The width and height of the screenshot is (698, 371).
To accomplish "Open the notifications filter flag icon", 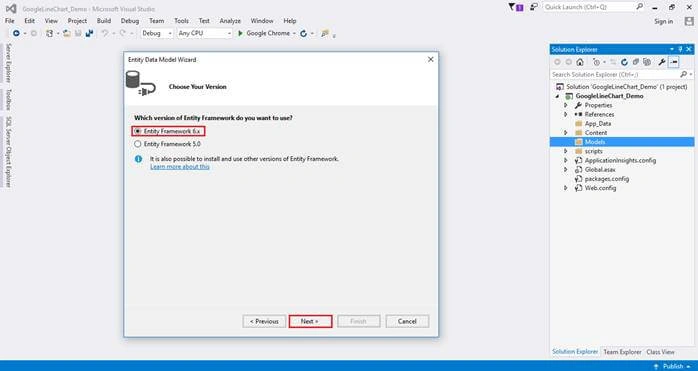I will click(516, 8).
